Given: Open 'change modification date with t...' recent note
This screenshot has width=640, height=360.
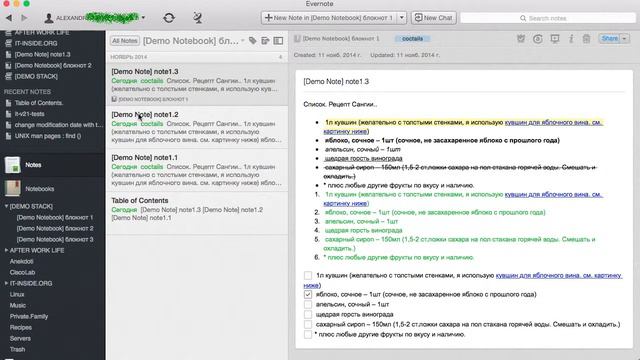Looking at the screenshot, I should pyautogui.click(x=59, y=125).
